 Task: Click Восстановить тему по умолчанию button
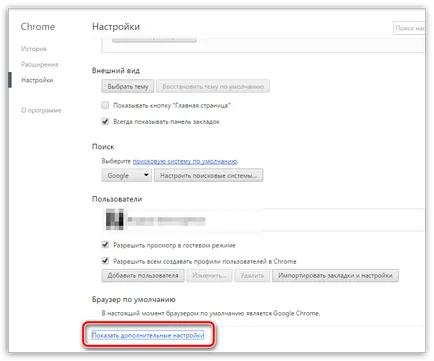(213, 87)
